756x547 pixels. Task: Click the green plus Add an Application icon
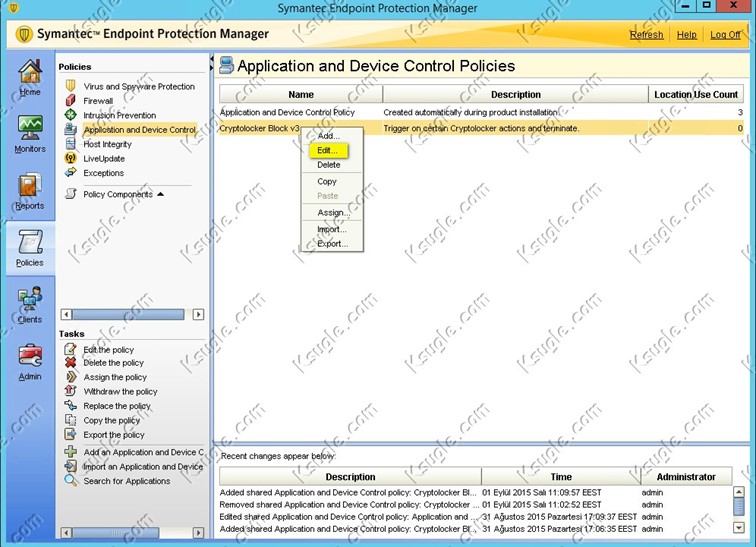coord(70,452)
